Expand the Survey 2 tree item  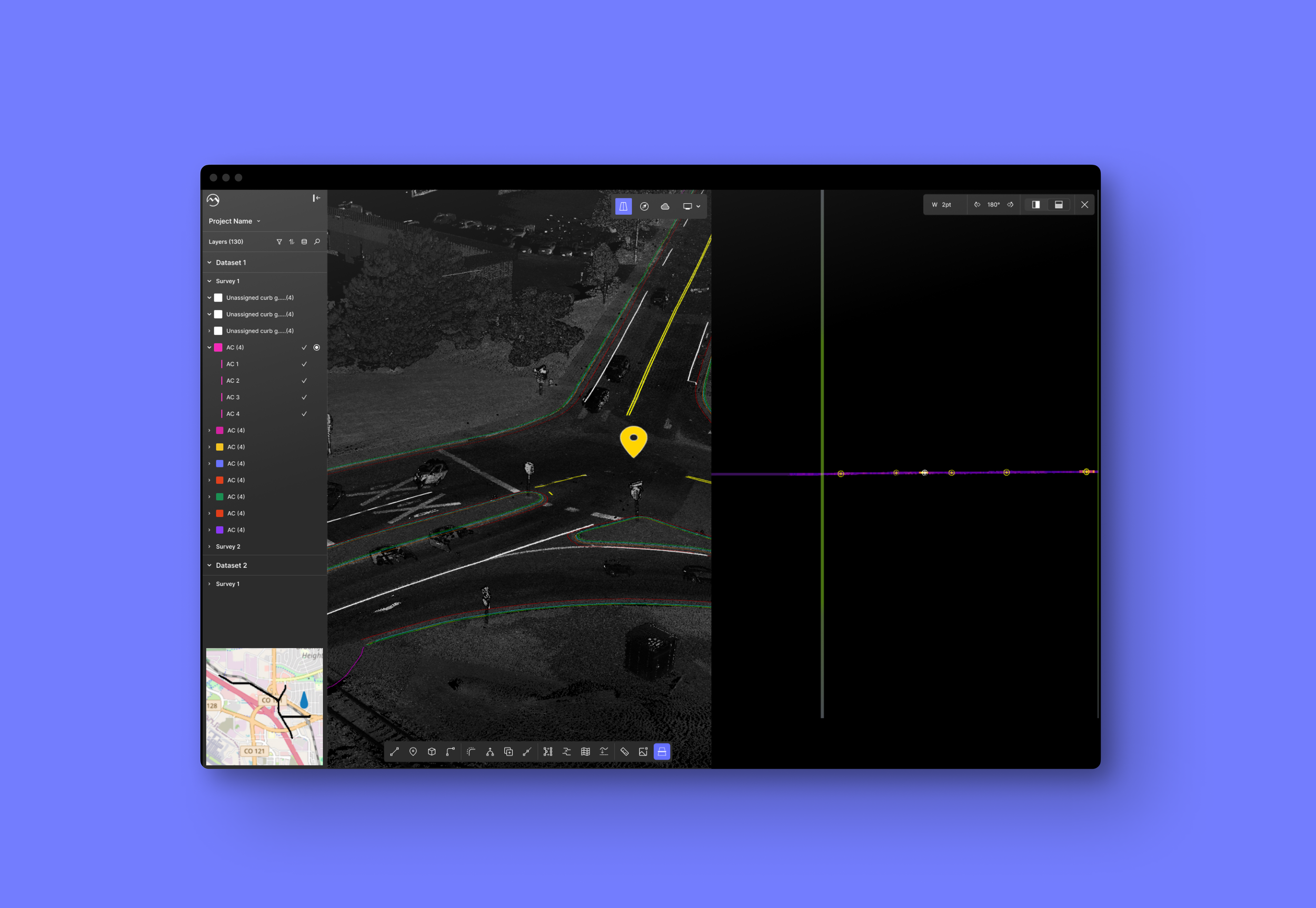[x=210, y=547]
